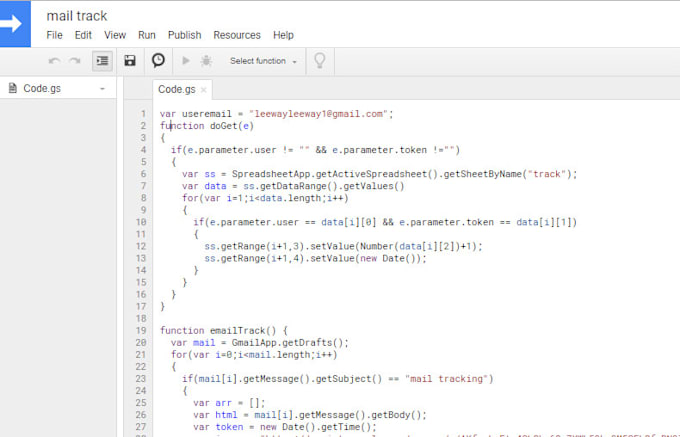This screenshot has width=680, height=437.
Task: Select Code.gs in the file sidebar
Action: pyautogui.click(x=42, y=88)
